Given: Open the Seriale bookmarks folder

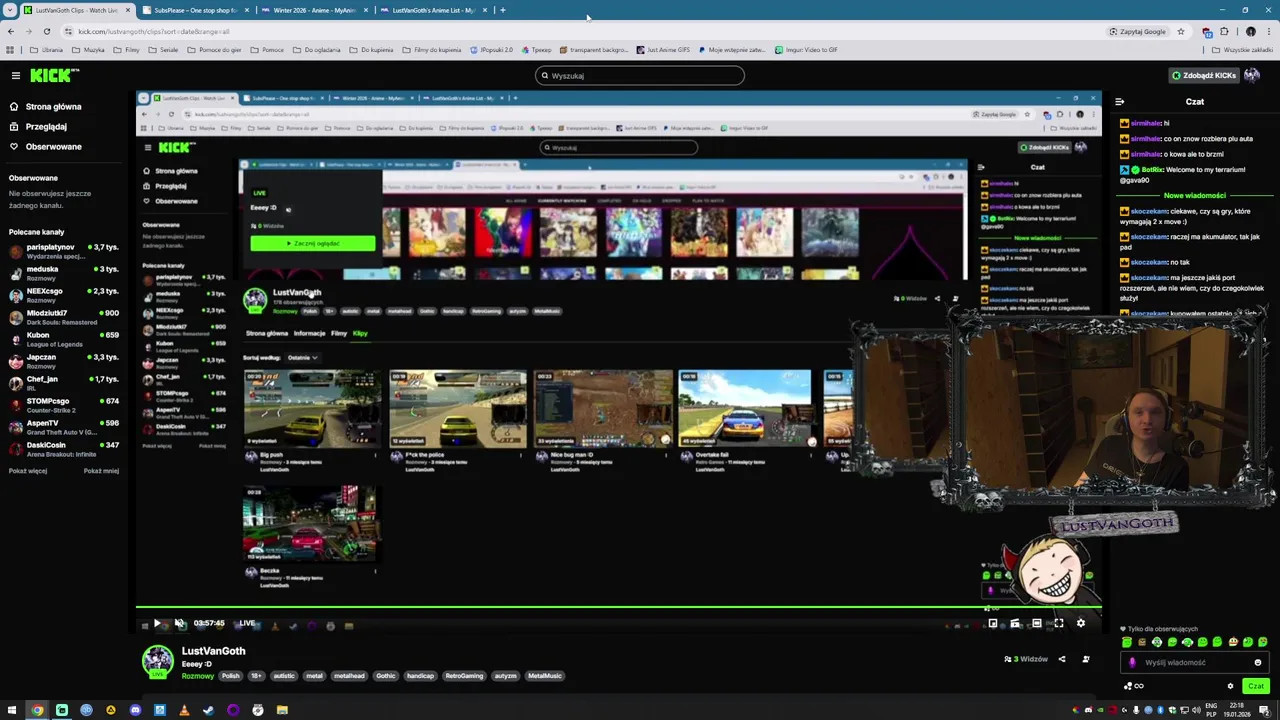Looking at the screenshot, I should click(x=164, y=49).
